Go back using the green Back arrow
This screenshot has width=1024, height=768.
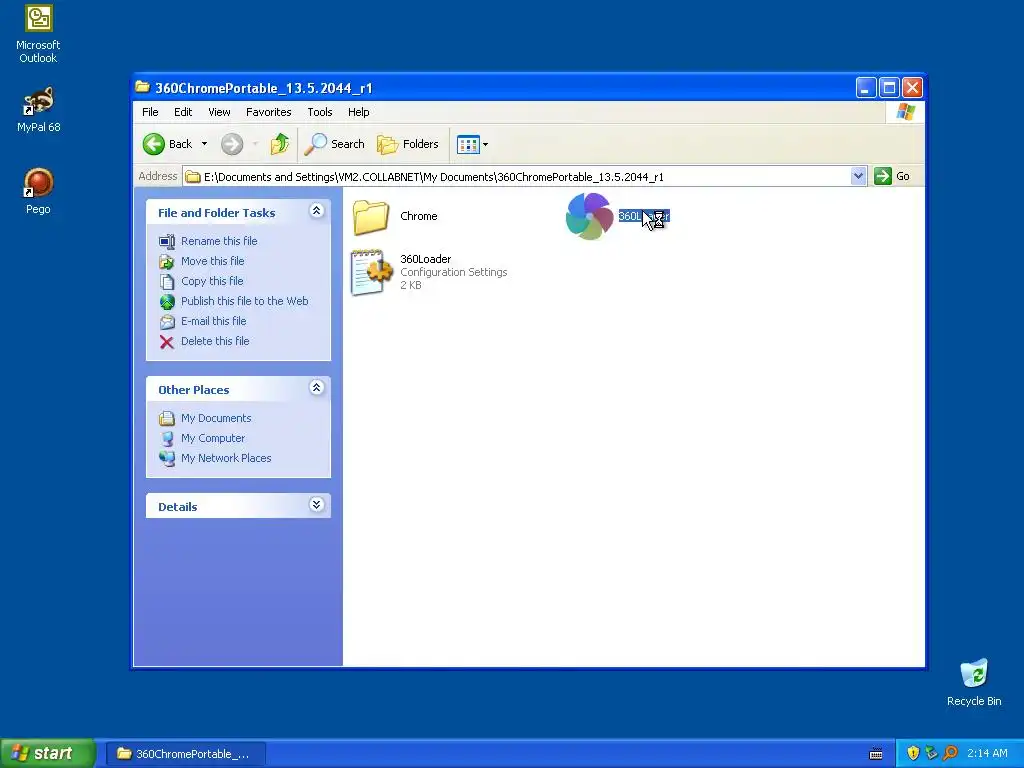point(167,144)
